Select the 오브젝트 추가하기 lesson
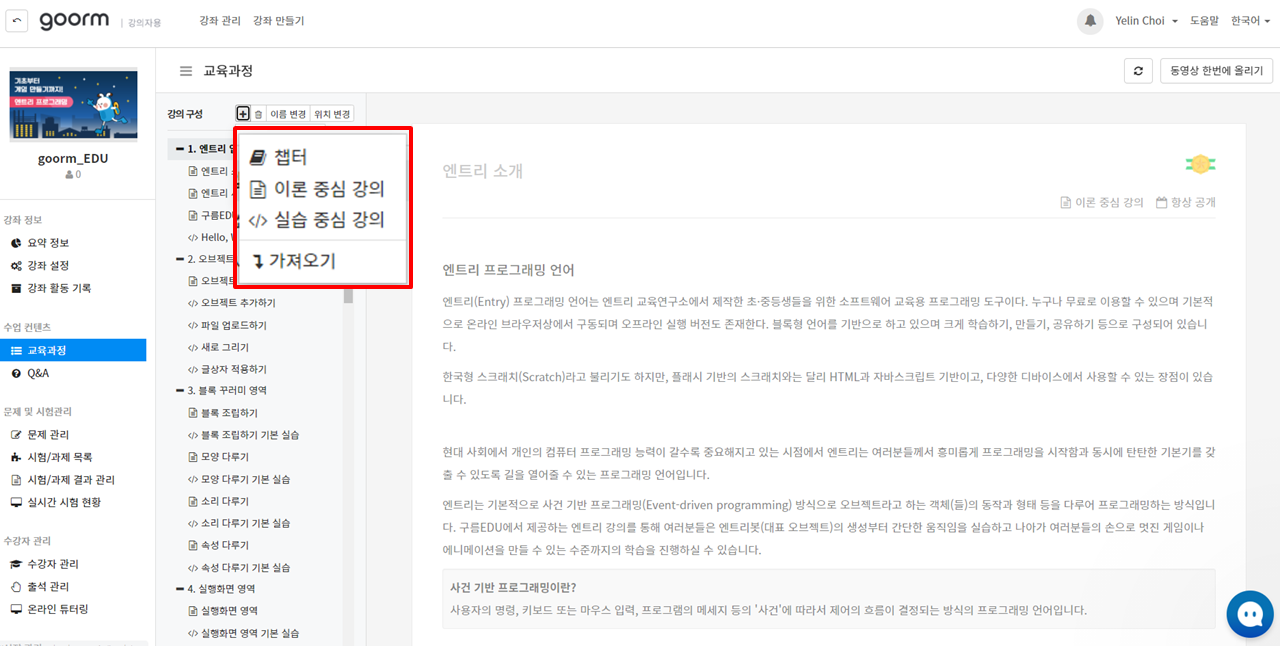The width and height of the screenshot is (1280, 646). (x=238, y=303)
